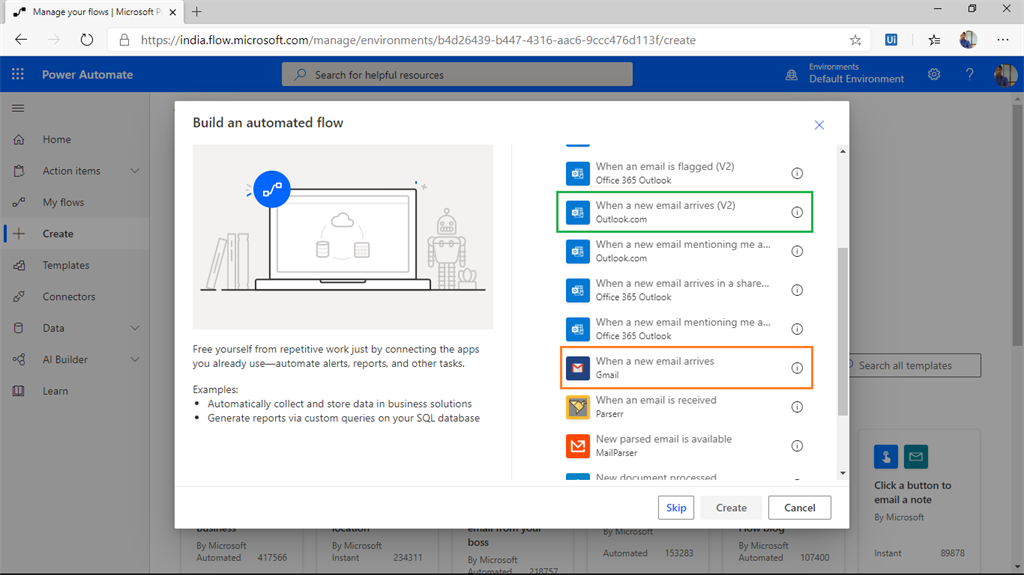Open account profile picture in header
The width and height of the screenshot is (1024, 575).
click(x=1005, y=74)
